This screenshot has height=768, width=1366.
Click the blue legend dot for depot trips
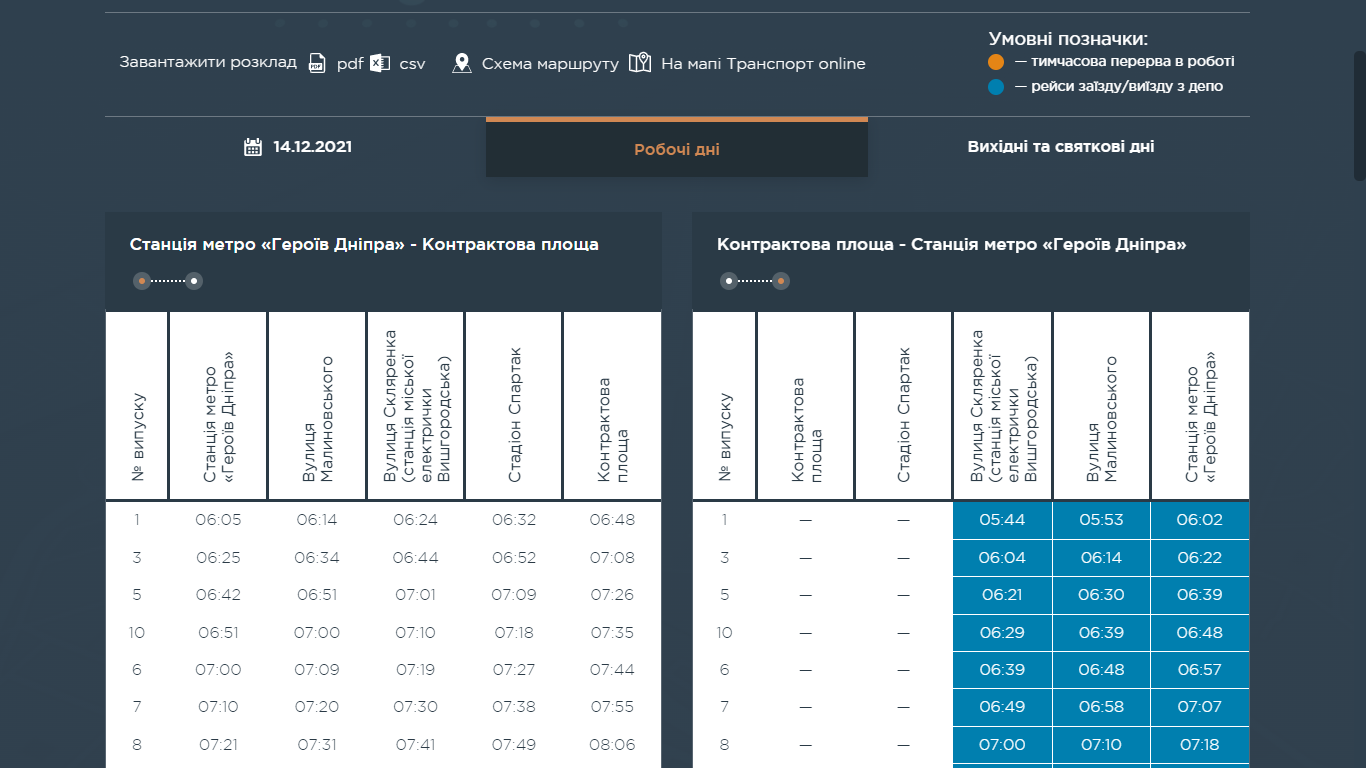click(996, 87)
